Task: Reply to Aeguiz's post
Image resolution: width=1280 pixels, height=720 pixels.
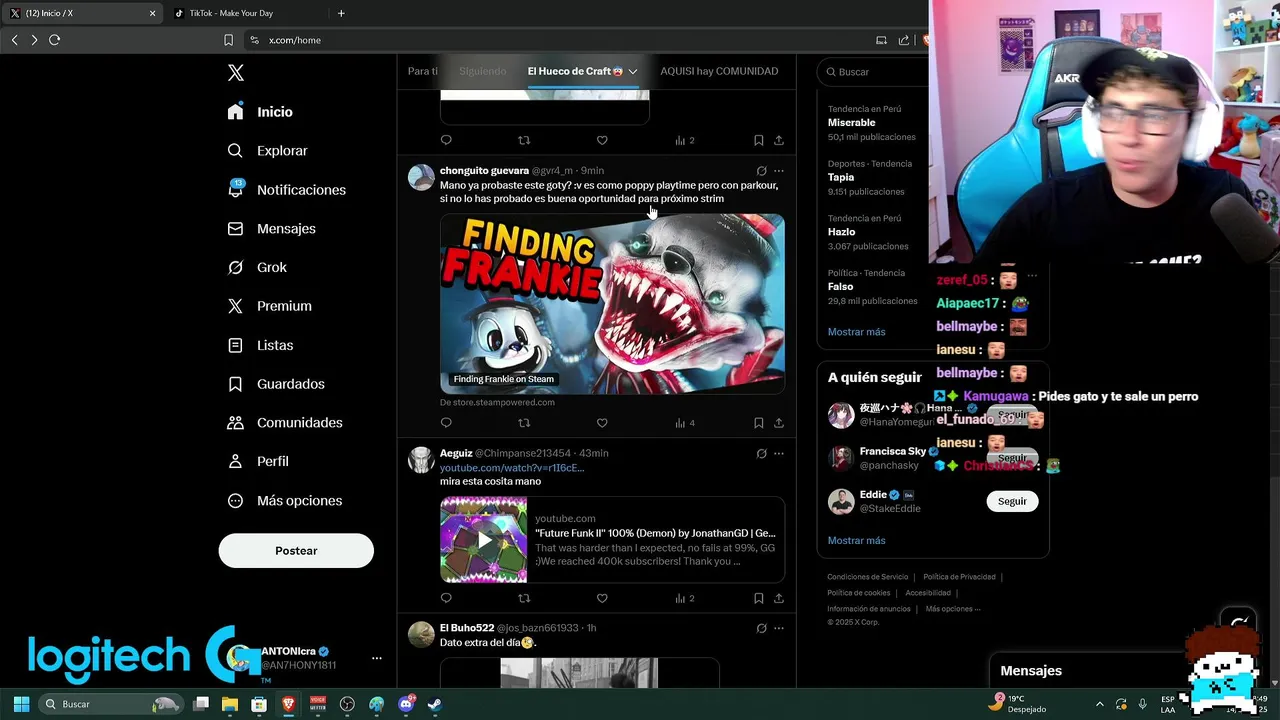Action: point(446,598)
